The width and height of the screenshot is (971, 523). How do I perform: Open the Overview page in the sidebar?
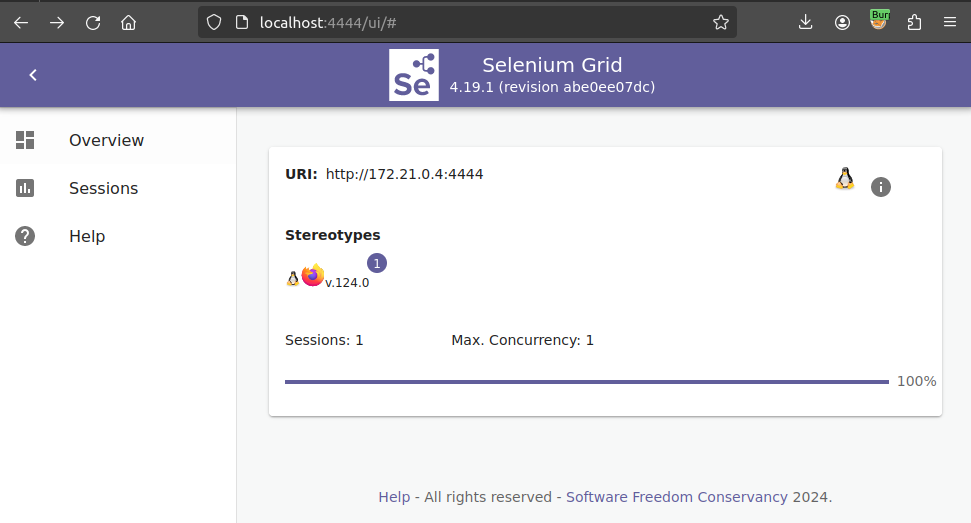[106, 141]
